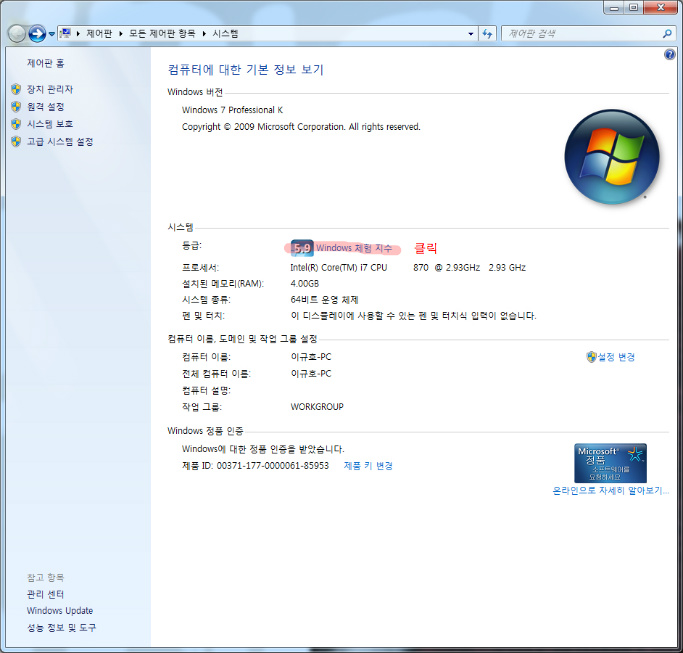Open 성능 정보 및 도구 link
This screenshot has height=653, width=683.
click(x=61, y=628)
